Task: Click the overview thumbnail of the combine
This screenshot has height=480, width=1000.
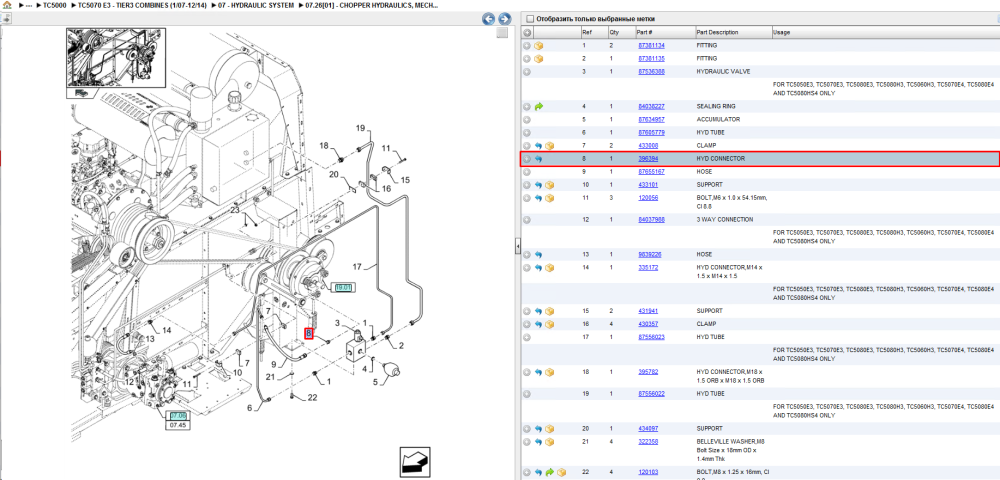Action: 116,57
